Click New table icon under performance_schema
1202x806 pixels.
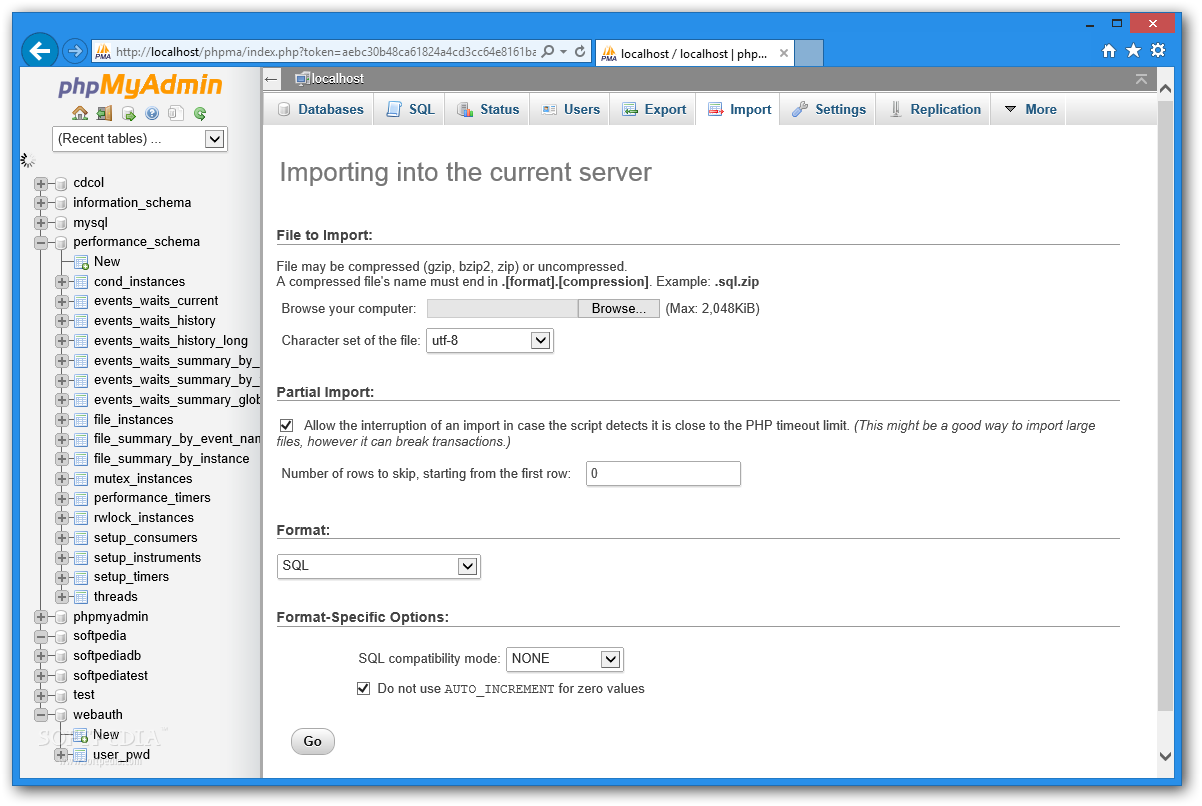point(81,262)
